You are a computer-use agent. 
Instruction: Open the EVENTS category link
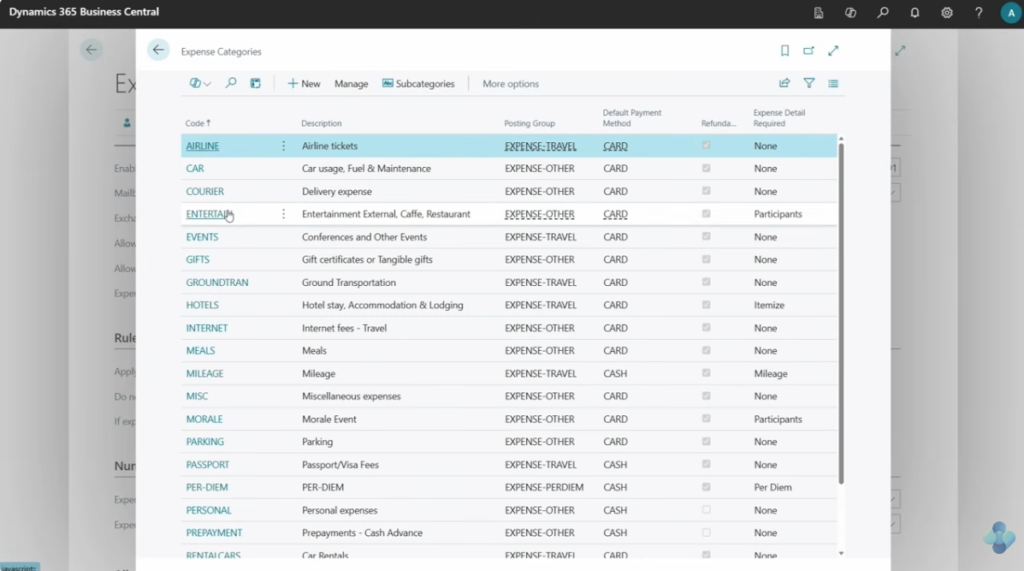click(x=202, y=237)
